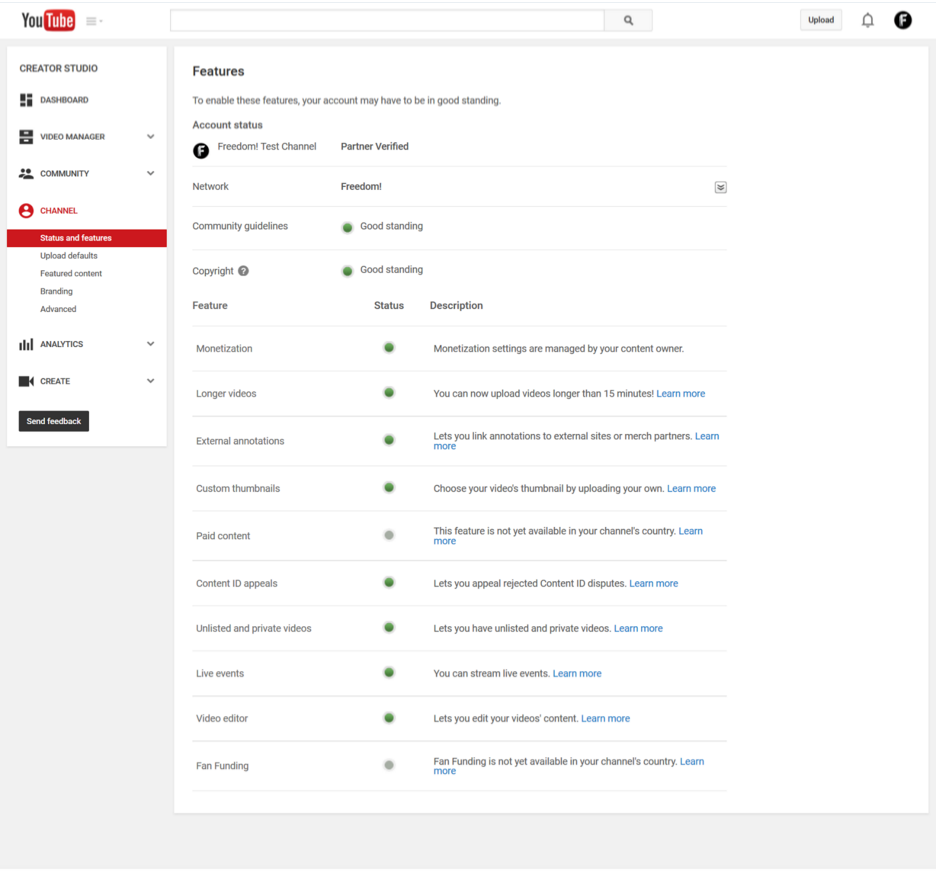The width and height of the screenshot is (936, 873).
Task: Click the search magnifier button
Action: 628,20
